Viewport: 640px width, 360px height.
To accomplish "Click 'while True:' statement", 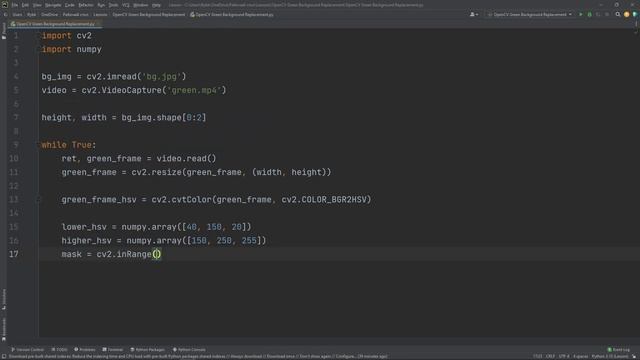I will [69, 145].
